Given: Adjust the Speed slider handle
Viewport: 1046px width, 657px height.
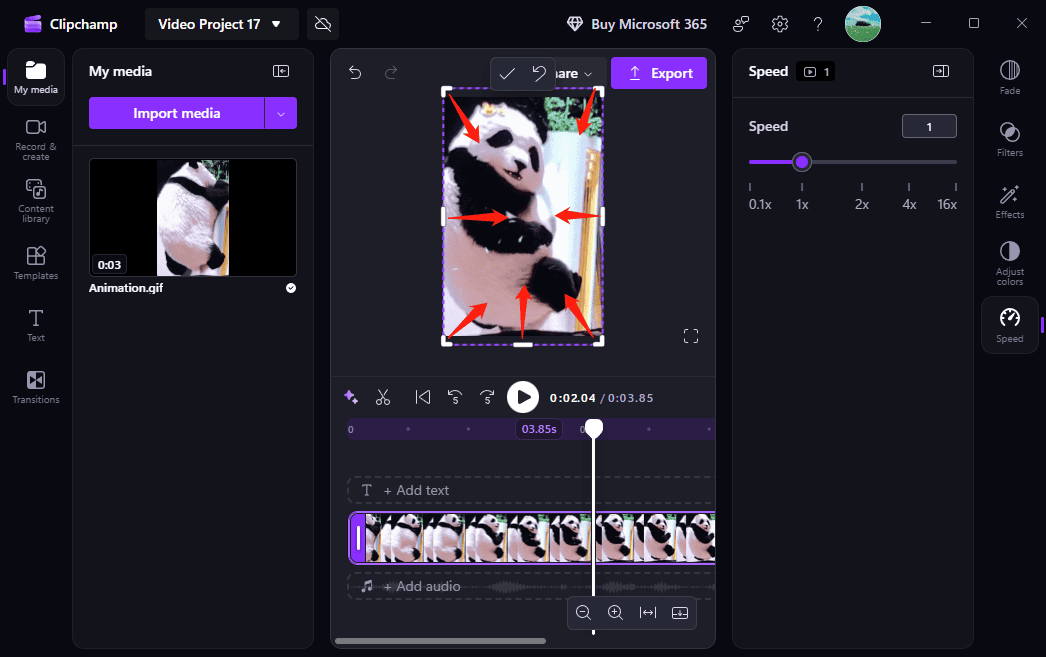Looking at the screenshot, I should coord(801,161).
